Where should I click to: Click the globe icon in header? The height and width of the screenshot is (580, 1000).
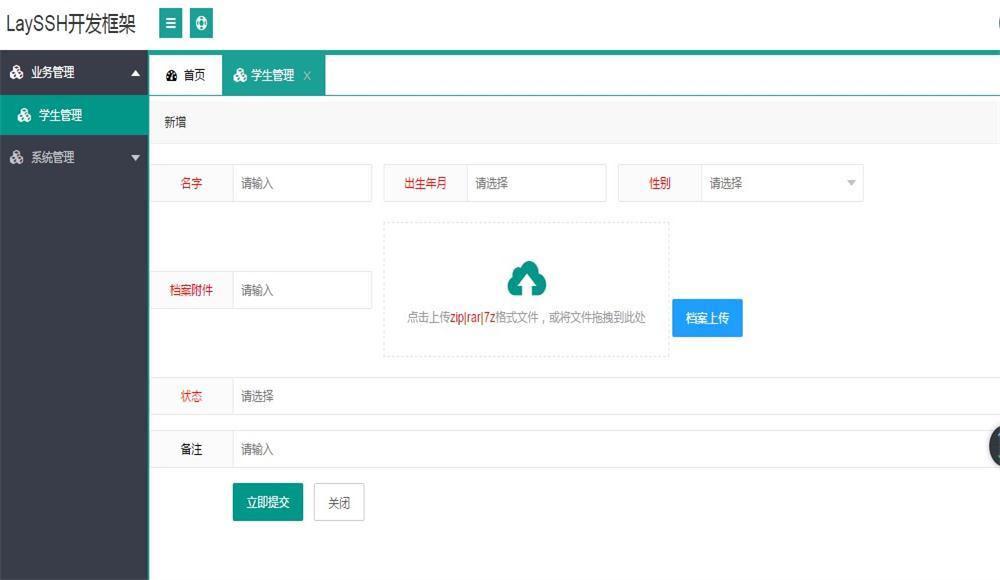click(x=201, y=23)
